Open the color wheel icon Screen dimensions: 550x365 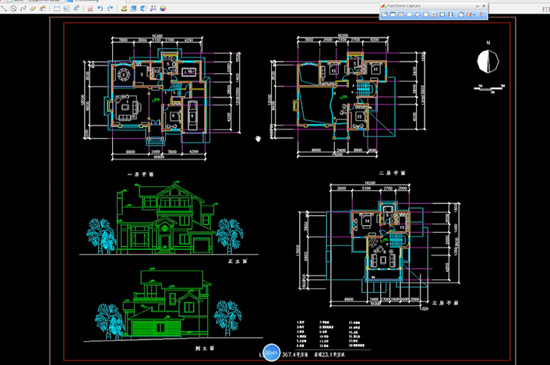(x=163, y=8)
